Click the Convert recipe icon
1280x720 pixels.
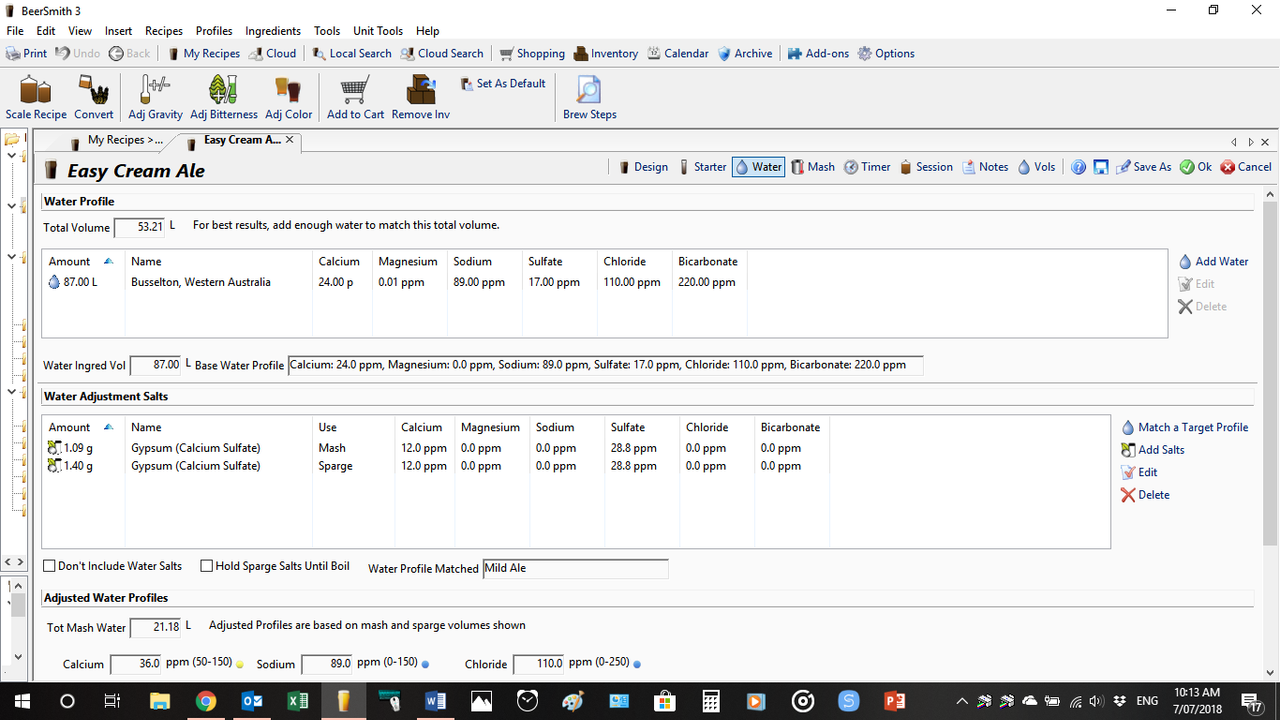pos(94,98)
